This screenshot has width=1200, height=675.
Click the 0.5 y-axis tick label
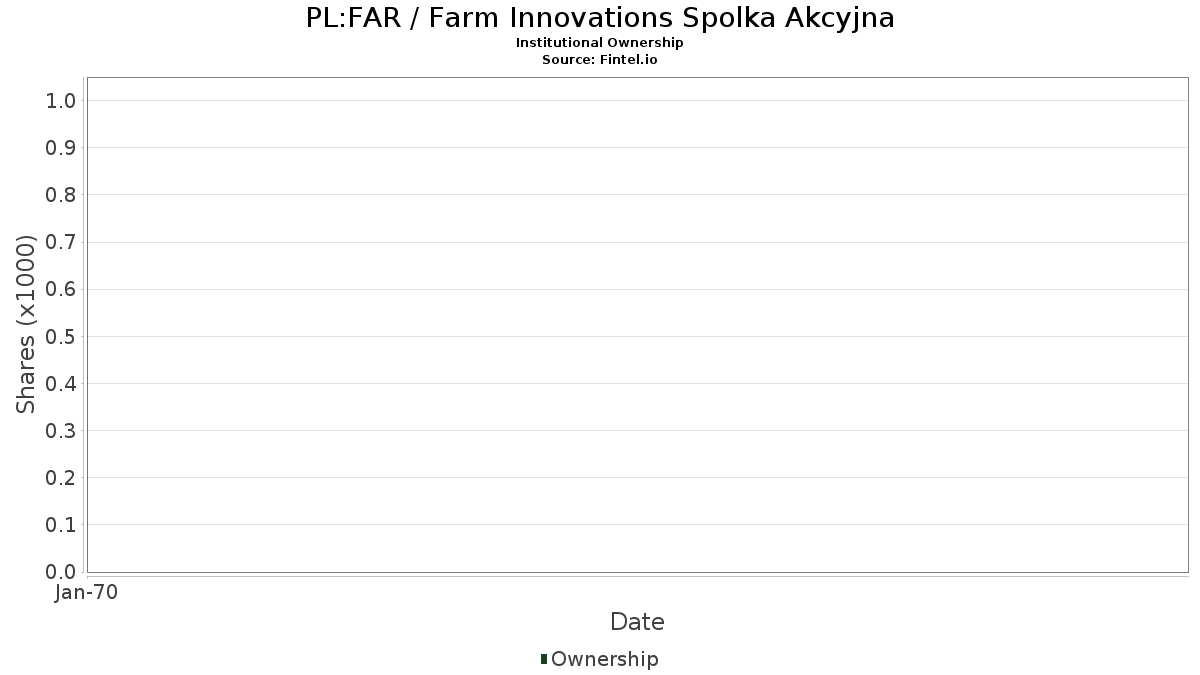(61, 336)
